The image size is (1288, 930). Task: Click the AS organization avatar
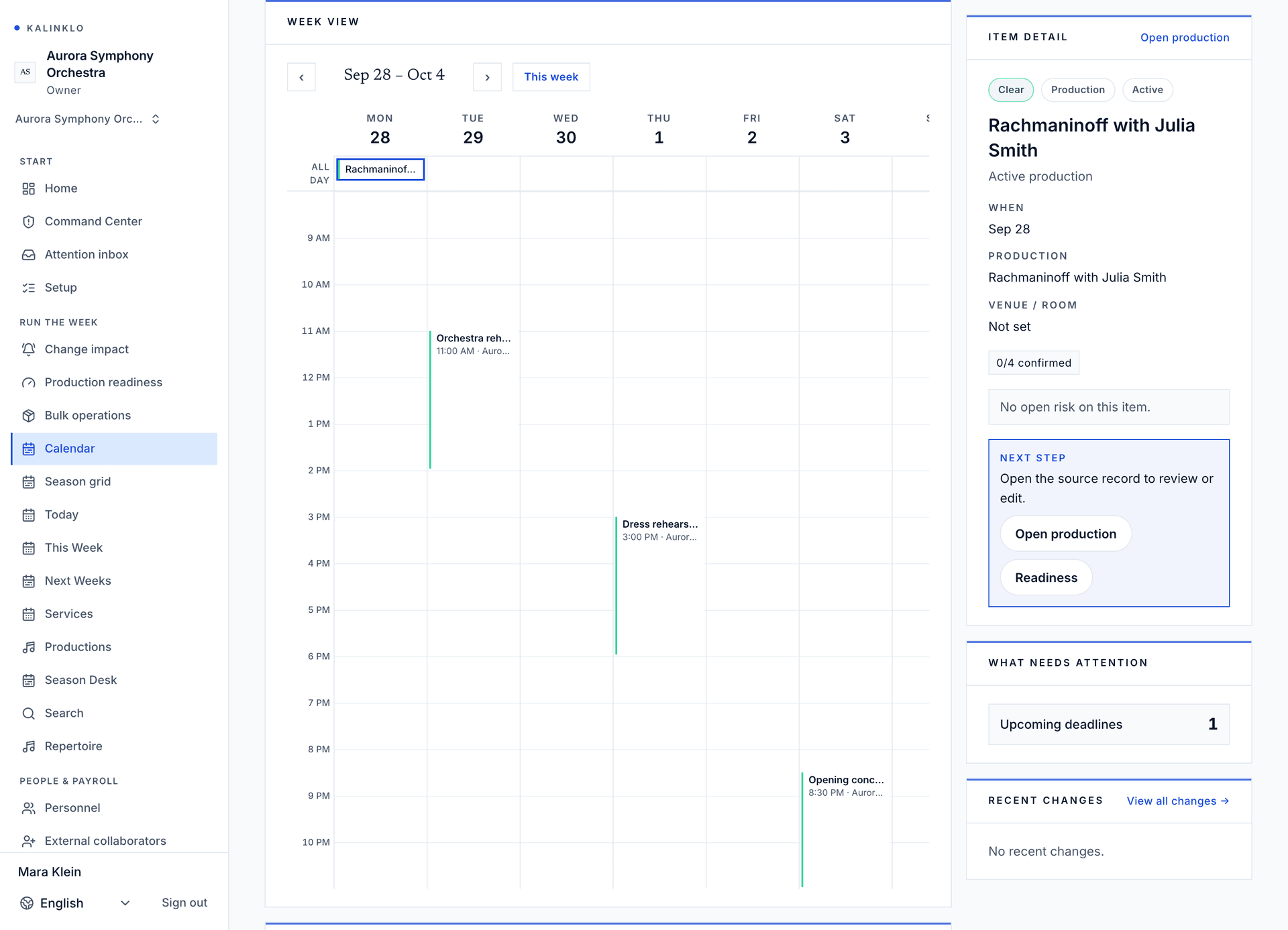(25, 72)
